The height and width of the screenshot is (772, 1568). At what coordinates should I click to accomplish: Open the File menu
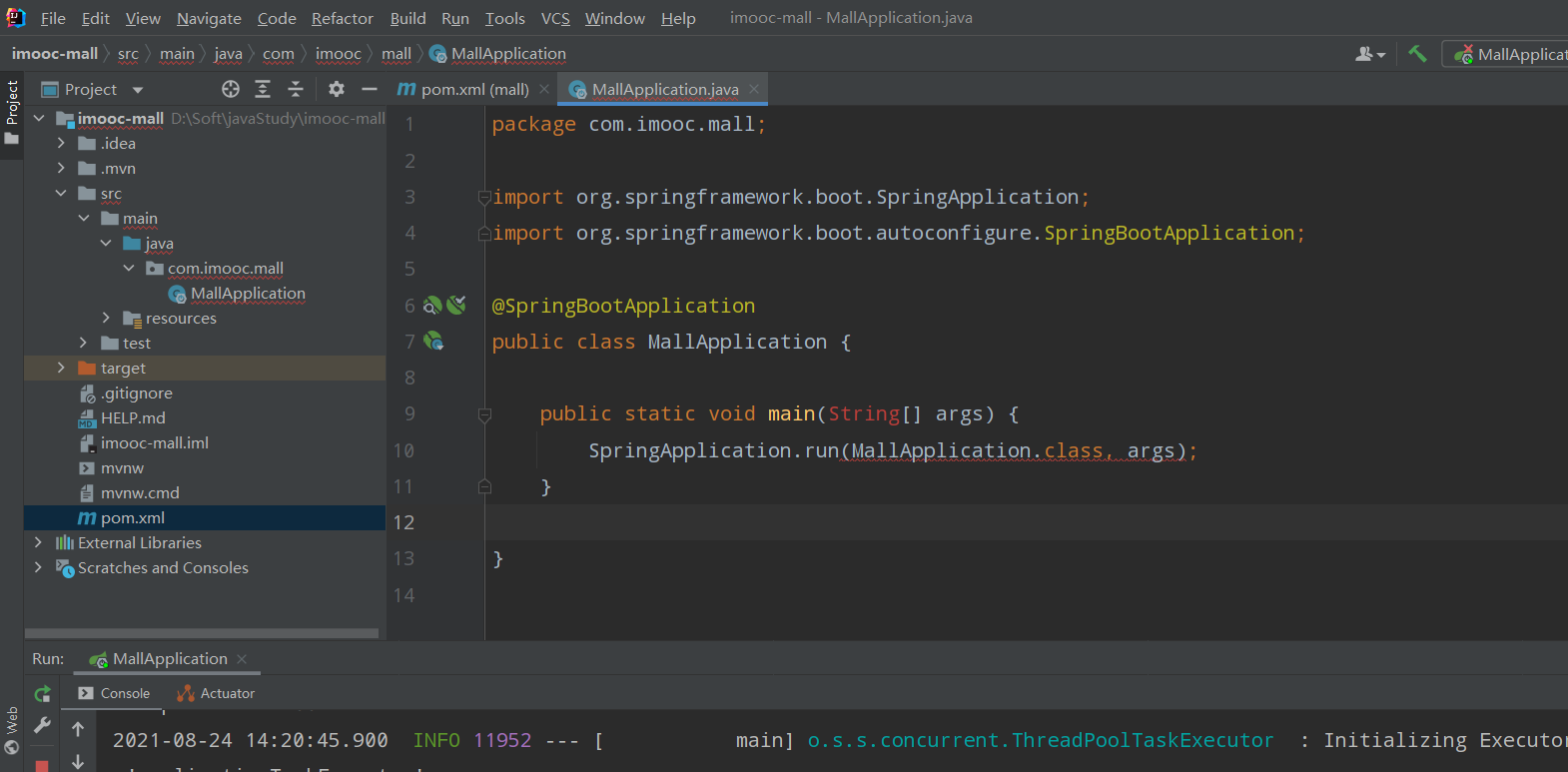(53, 18)
